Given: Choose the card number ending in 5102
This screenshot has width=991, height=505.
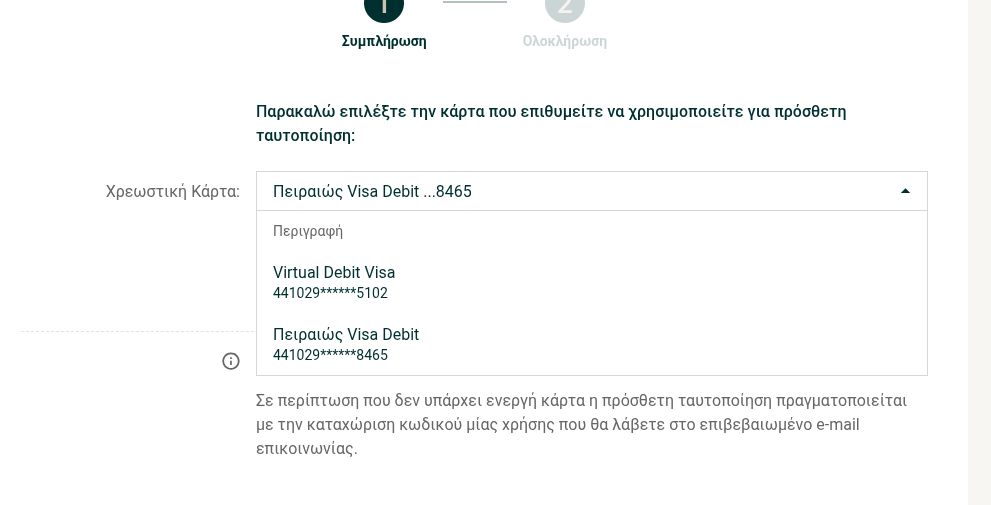Looking at the screenshot, I should tap(330, 293).
